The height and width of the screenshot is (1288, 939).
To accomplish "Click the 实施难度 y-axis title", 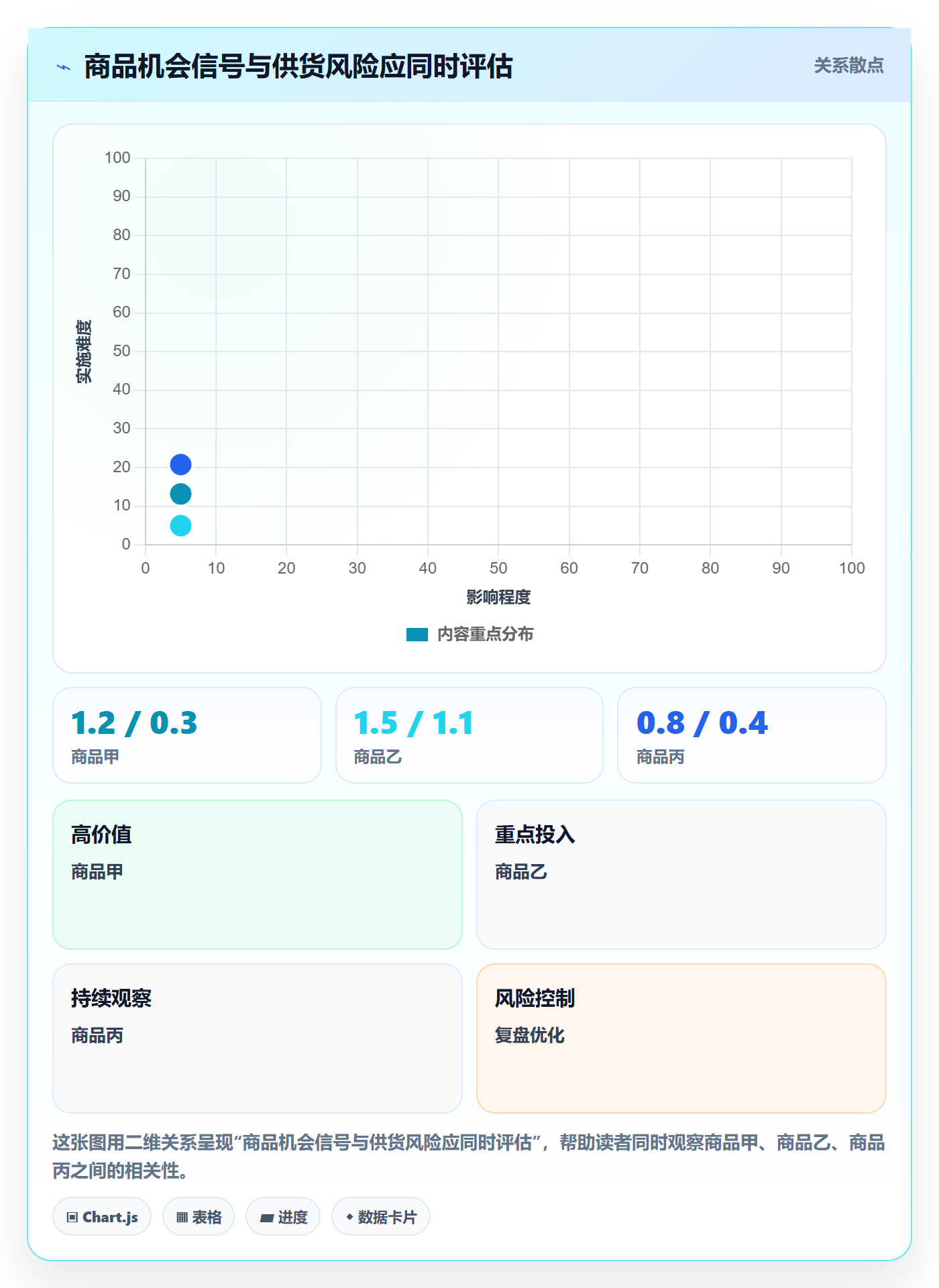I will [x=84, y=352].
